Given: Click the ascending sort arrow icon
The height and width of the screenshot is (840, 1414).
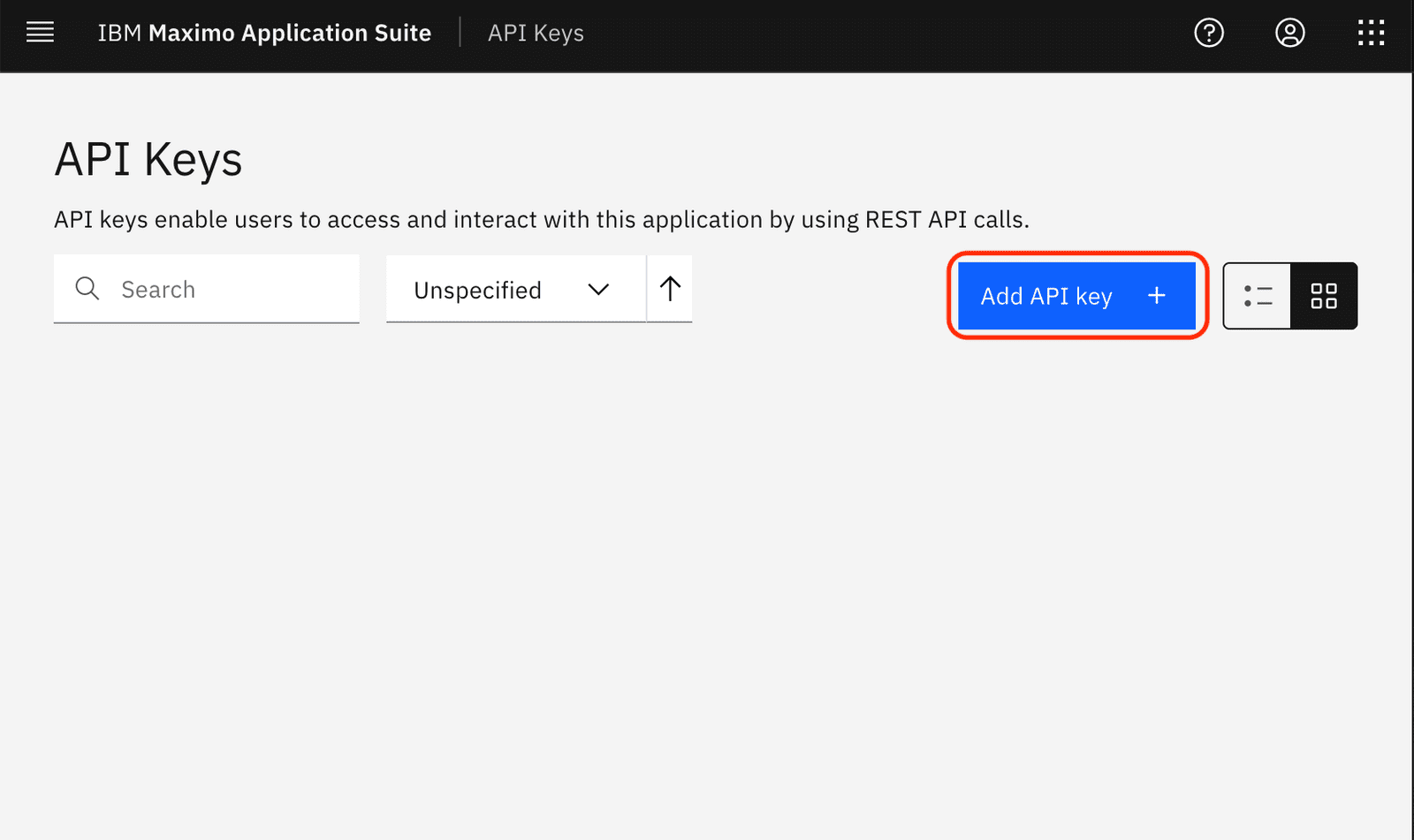Looking at the screenshot, I should (x=670, y=288).
